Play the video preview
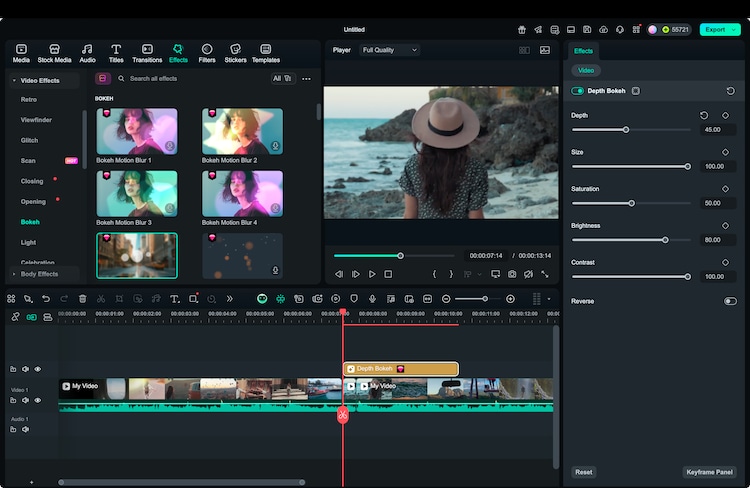Viewport: 750px width, 488px height. (x=372, y=274)
